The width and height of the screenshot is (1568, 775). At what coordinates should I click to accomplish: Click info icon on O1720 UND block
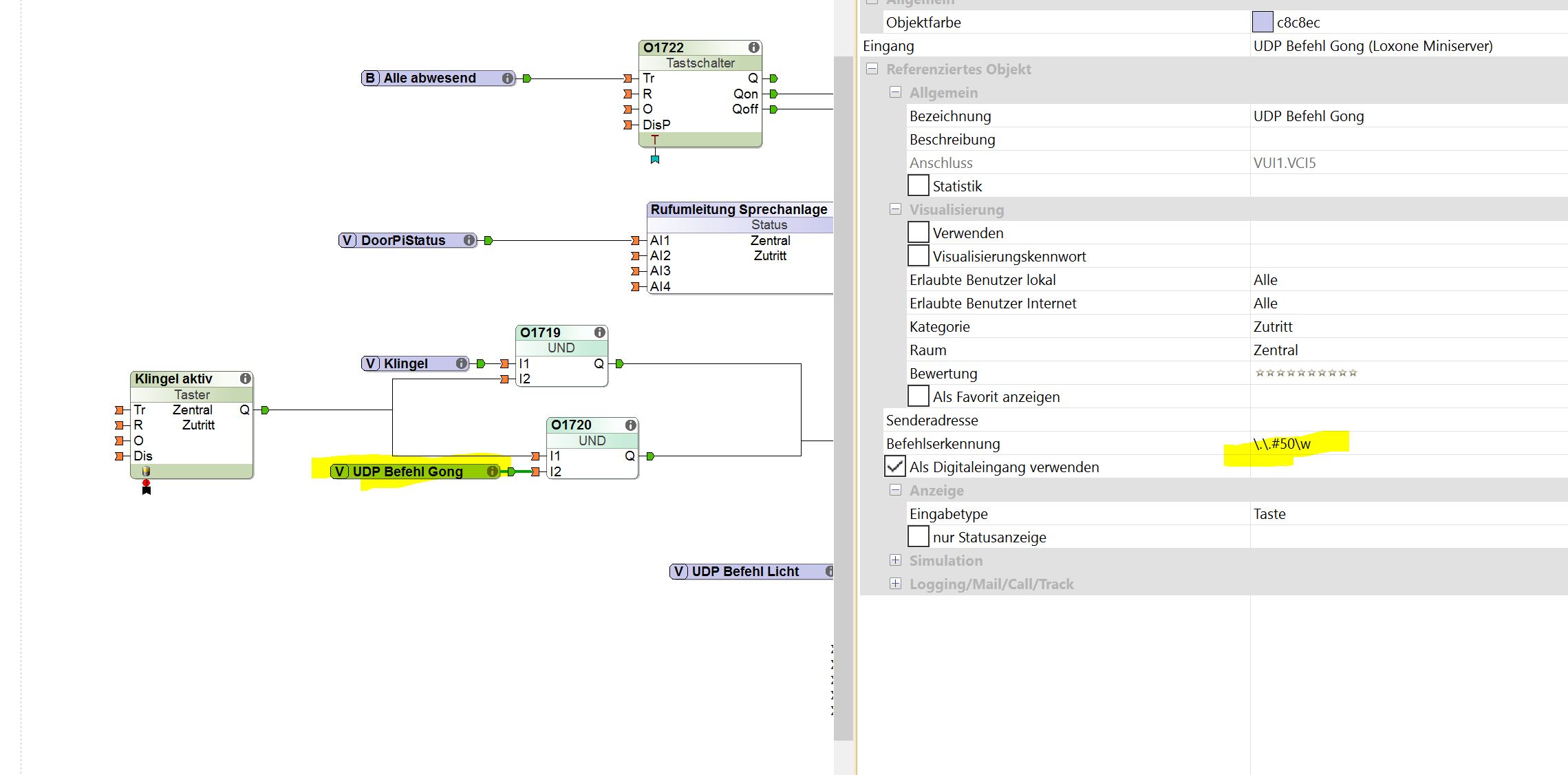click(x=630, y=425)
